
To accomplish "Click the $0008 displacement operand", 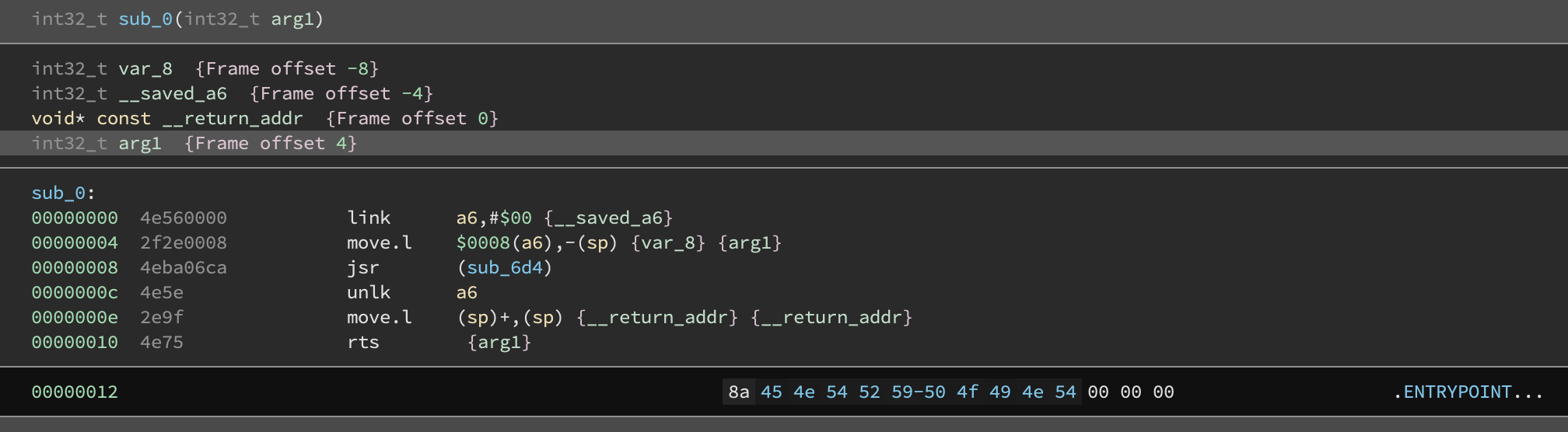I will 483,243.
